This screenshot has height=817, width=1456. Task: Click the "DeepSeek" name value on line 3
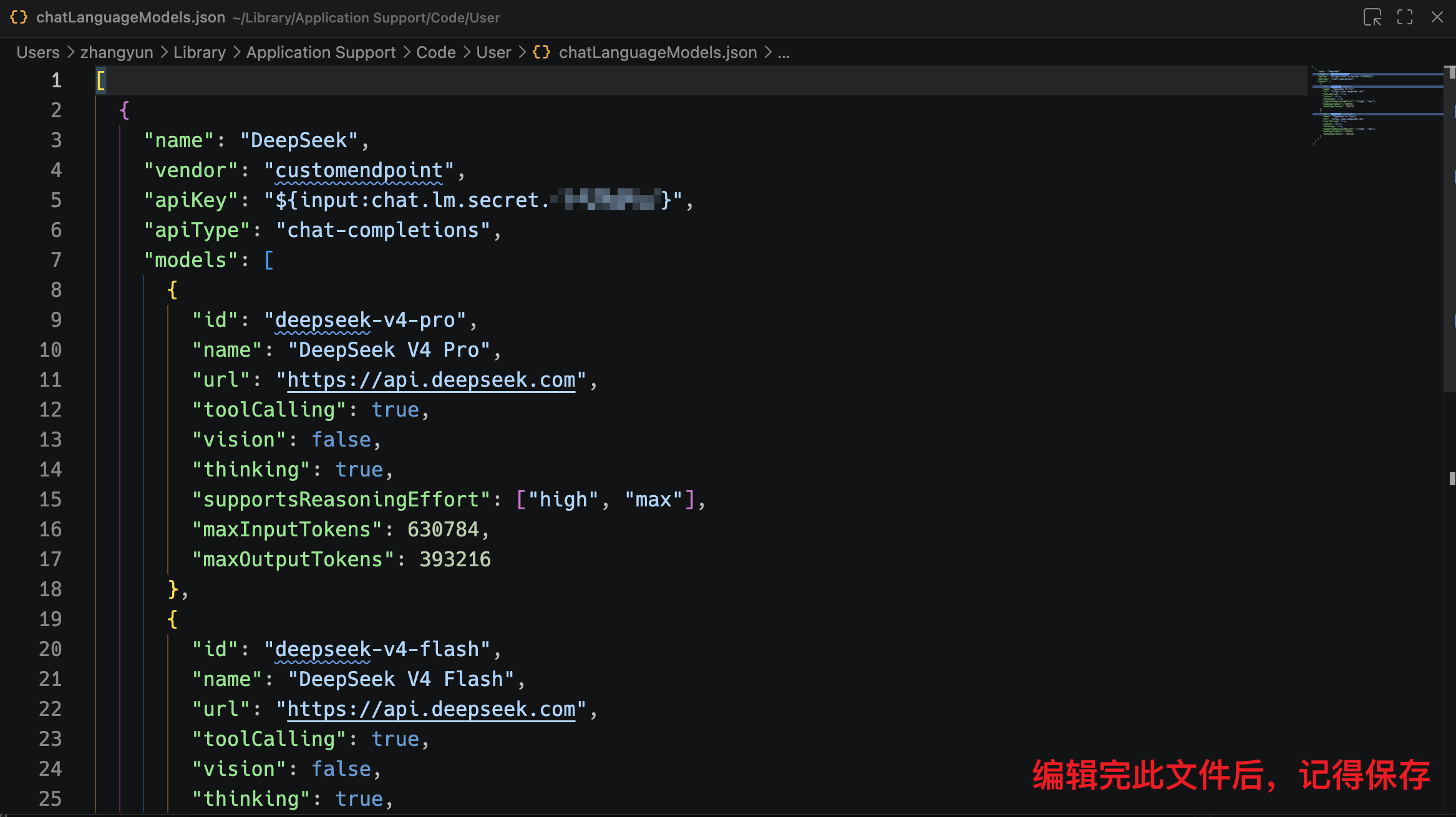pyautogui.click(x=299, y=140)
